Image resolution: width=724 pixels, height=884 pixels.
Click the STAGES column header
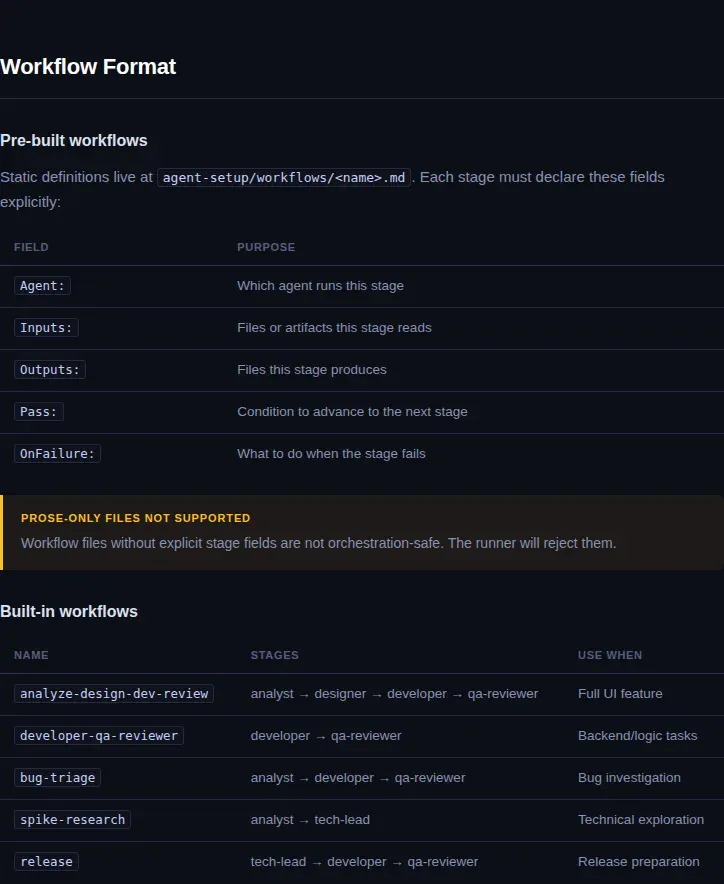tap(275, 655)
